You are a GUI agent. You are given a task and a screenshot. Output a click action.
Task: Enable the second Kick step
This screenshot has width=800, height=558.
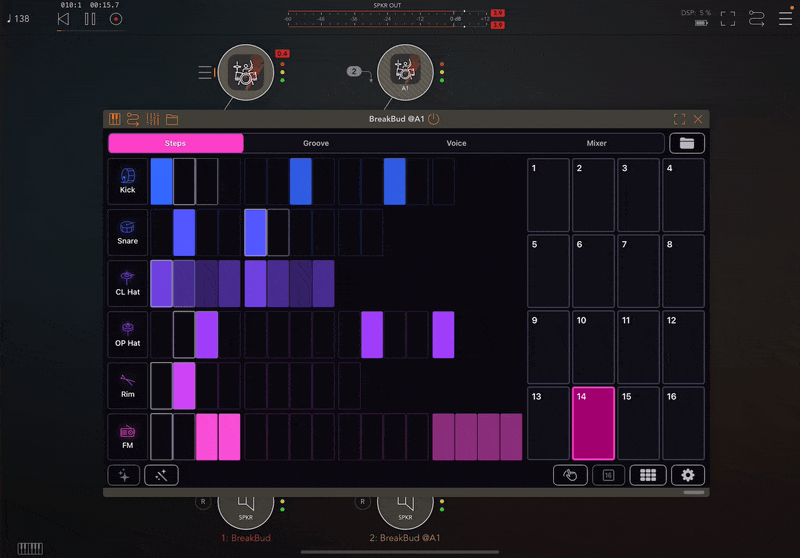tap(184, 182)
